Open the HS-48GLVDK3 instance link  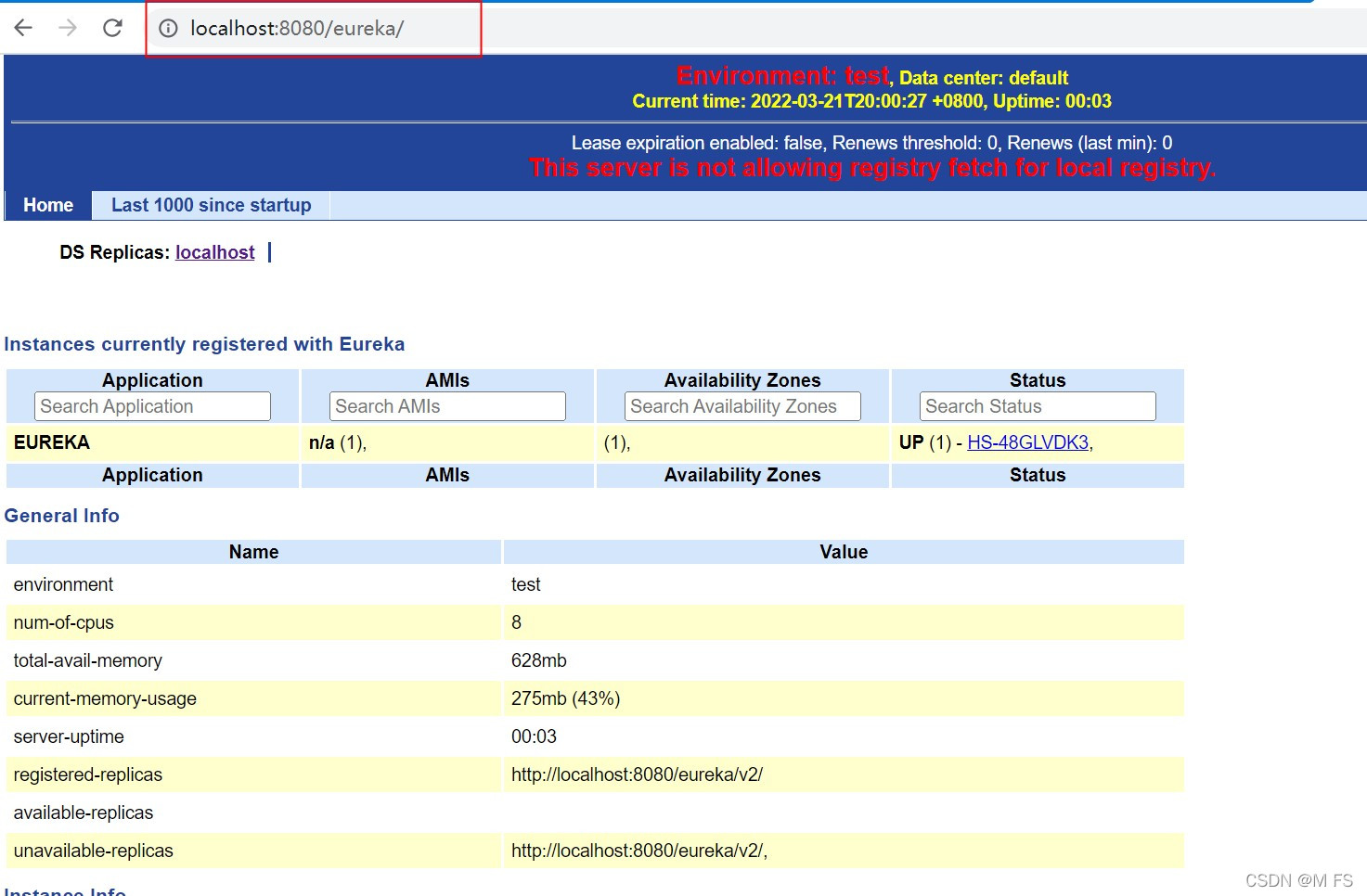[1027, 442]
